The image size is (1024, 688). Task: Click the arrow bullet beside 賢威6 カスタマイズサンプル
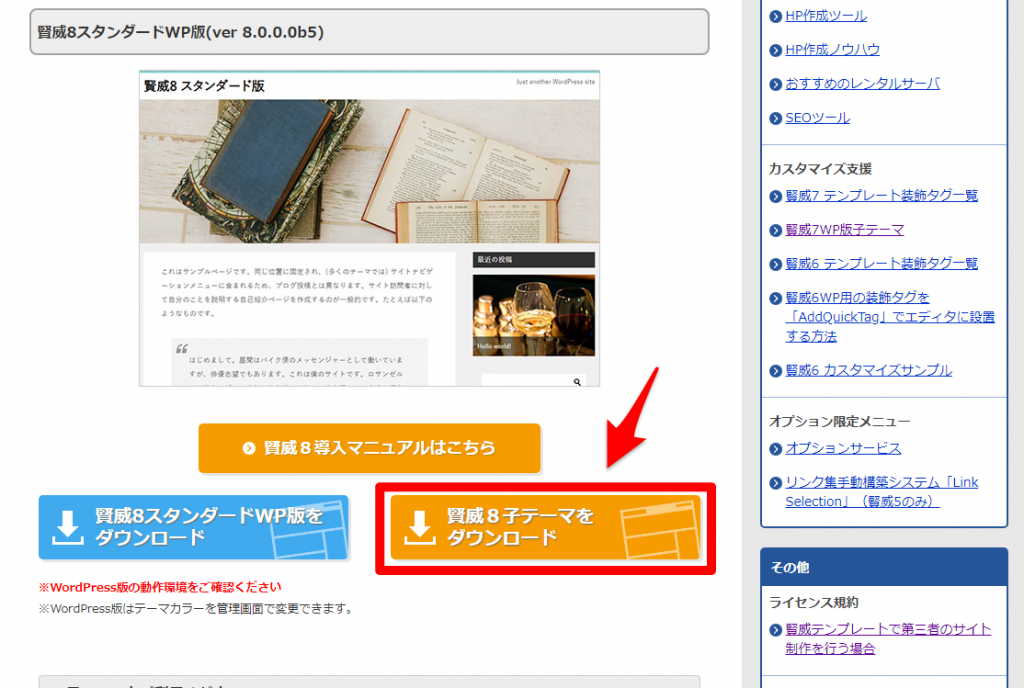click(x=776, y=371)
